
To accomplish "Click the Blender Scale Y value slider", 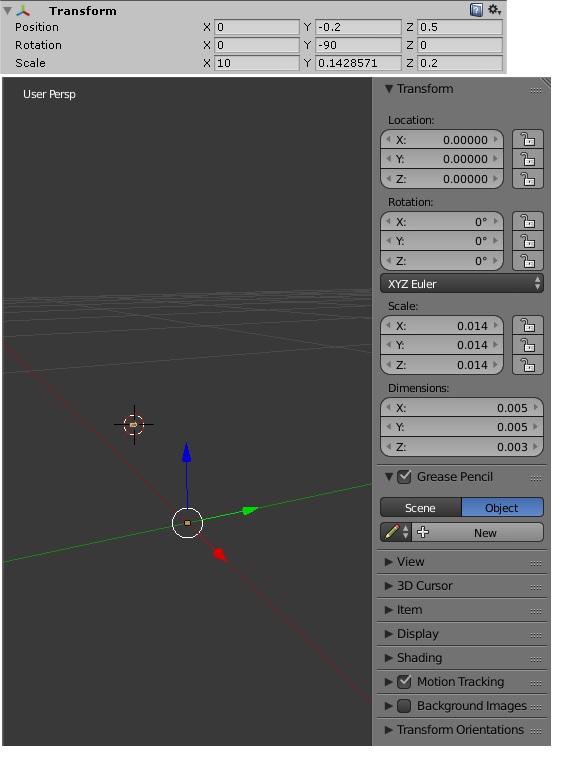I will 442,345.
